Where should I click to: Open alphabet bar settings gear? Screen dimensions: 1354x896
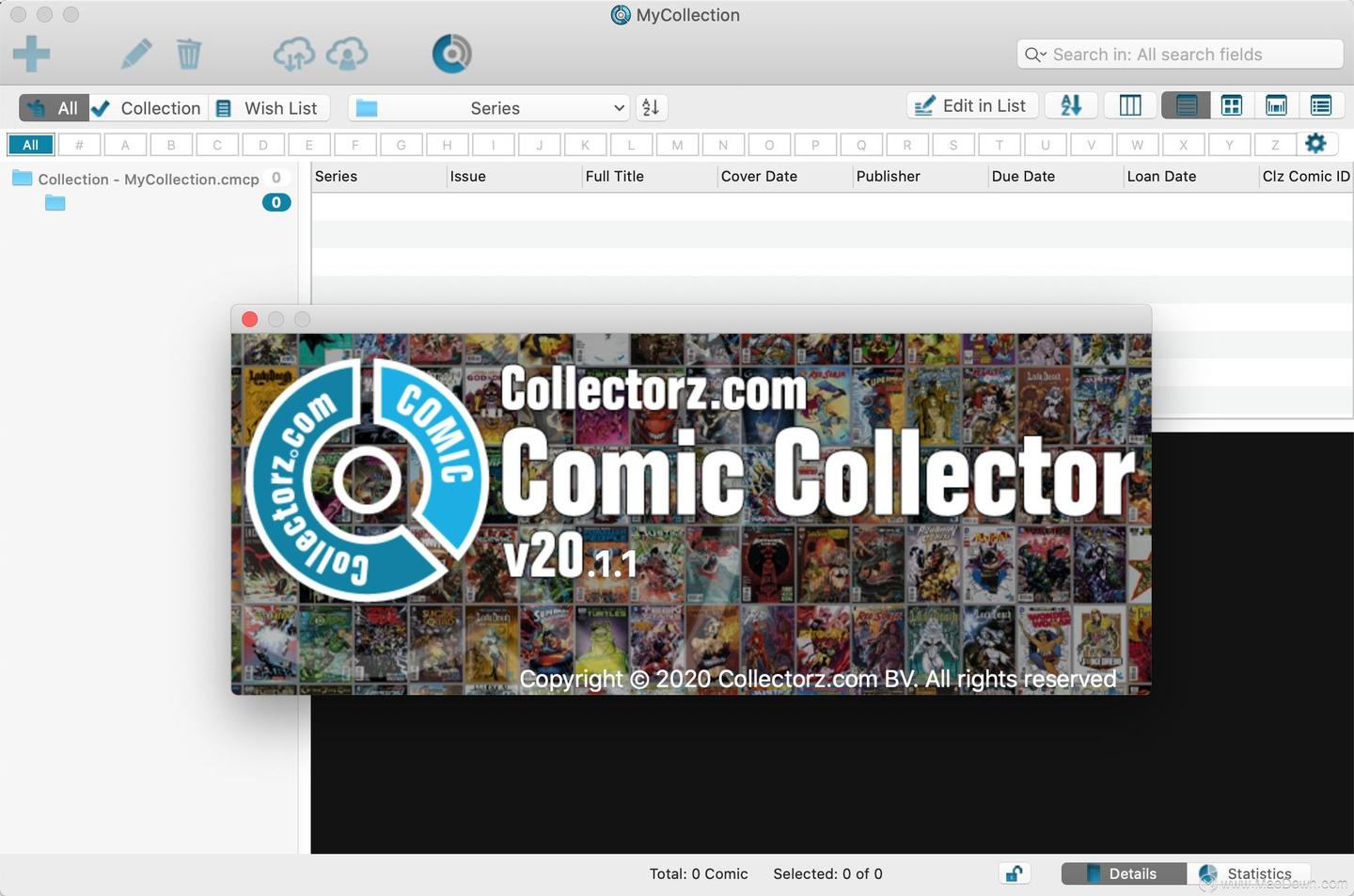point(1315,143)
